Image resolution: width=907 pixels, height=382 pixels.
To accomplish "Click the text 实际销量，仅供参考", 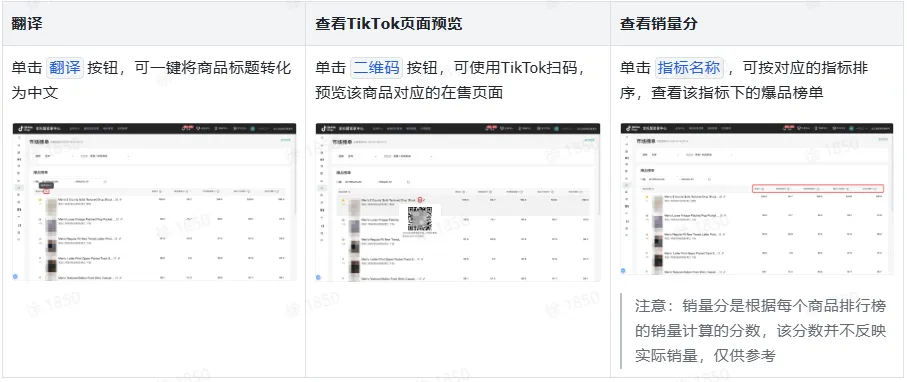I will coord(705,355).
